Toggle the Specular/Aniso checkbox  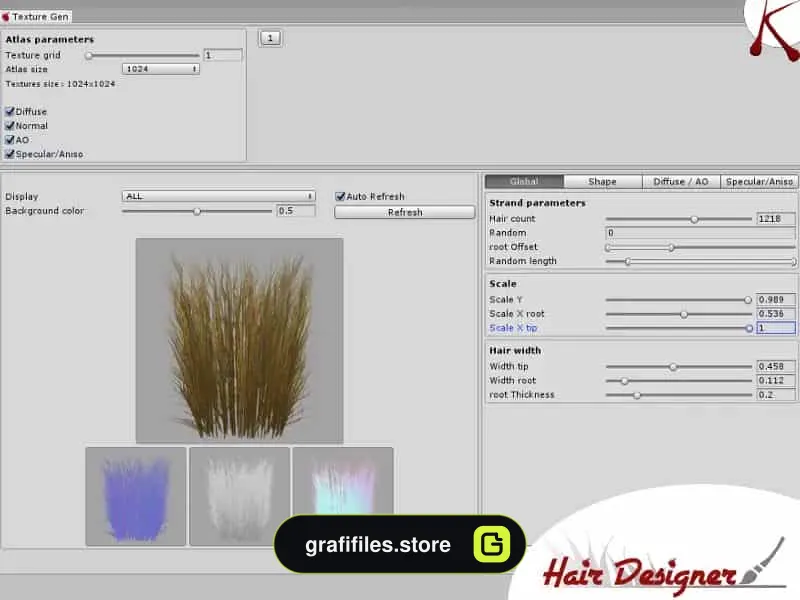(10, 154)
